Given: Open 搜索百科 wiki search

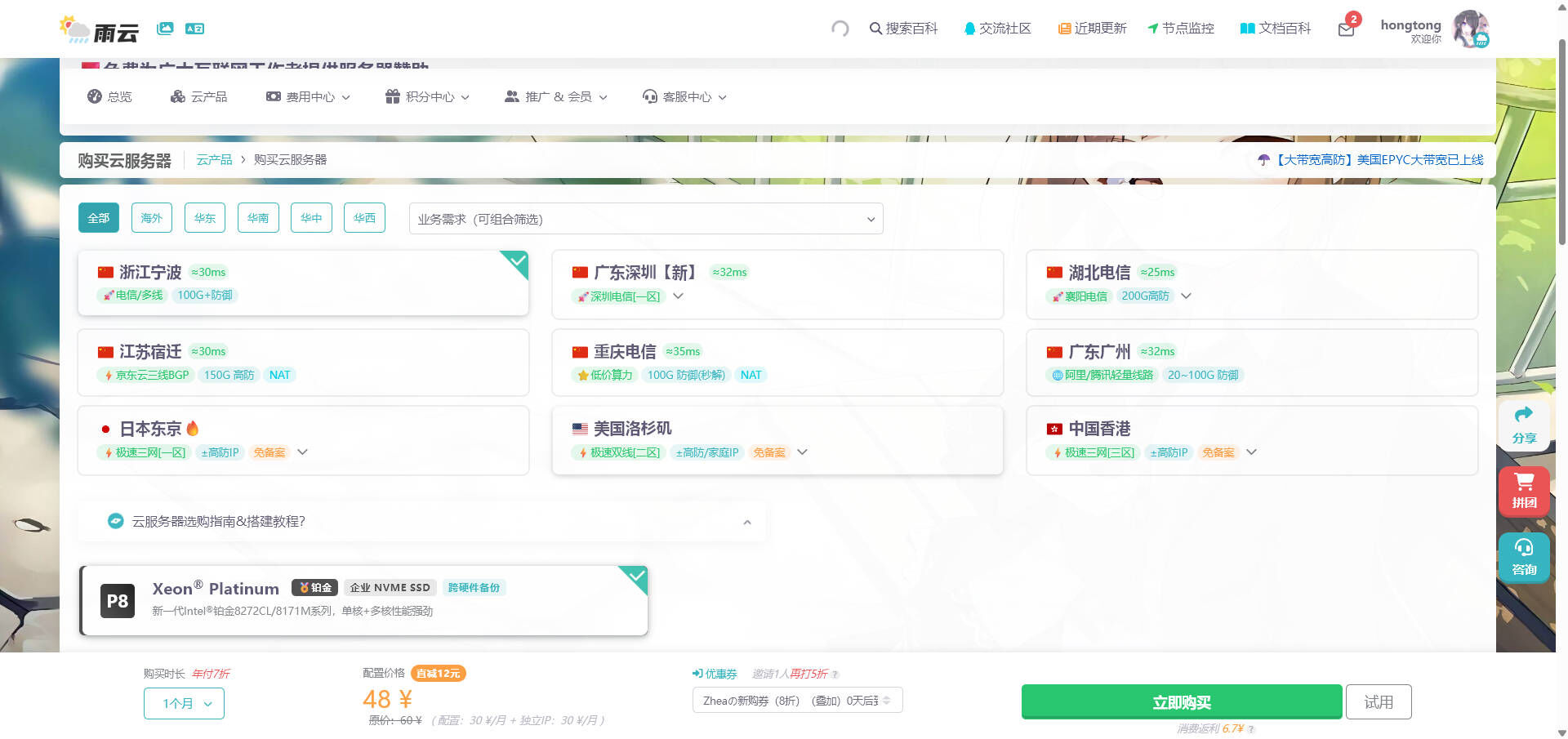Looking at the screenshot, I should tap(904, 28).
